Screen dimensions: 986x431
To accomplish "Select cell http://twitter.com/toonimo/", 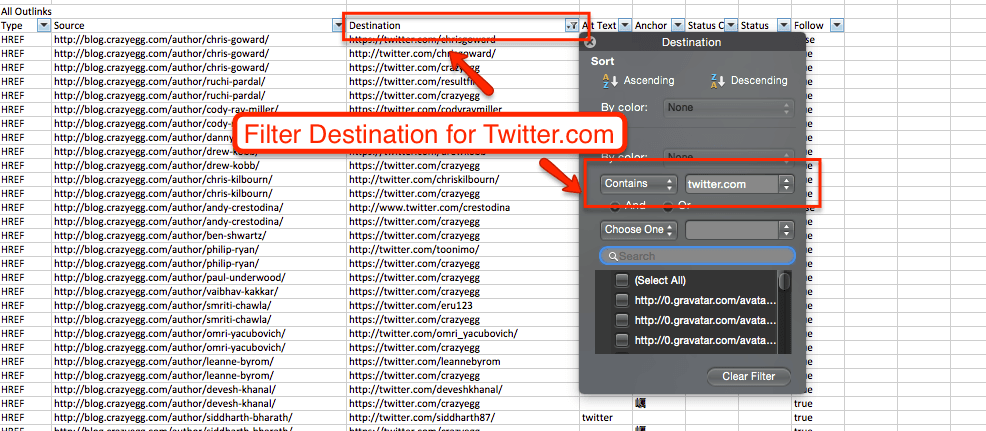I will click(x=463, y=250).
